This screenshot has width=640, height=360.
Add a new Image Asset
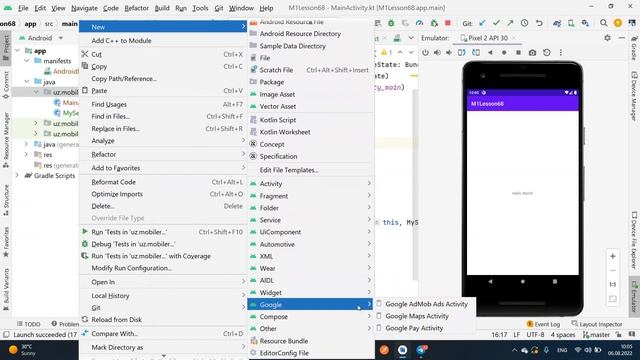point(310,94)
